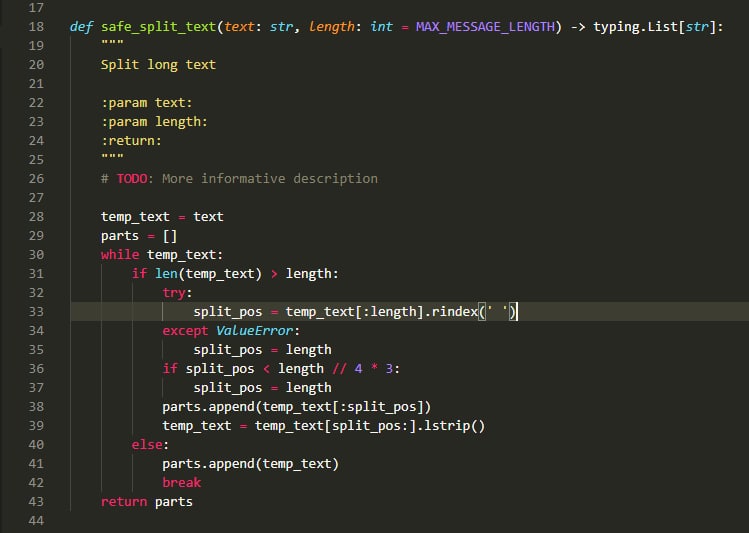Click the 'break' keyword
Viewport: 749px width, 533px height.
coord(182,482)
